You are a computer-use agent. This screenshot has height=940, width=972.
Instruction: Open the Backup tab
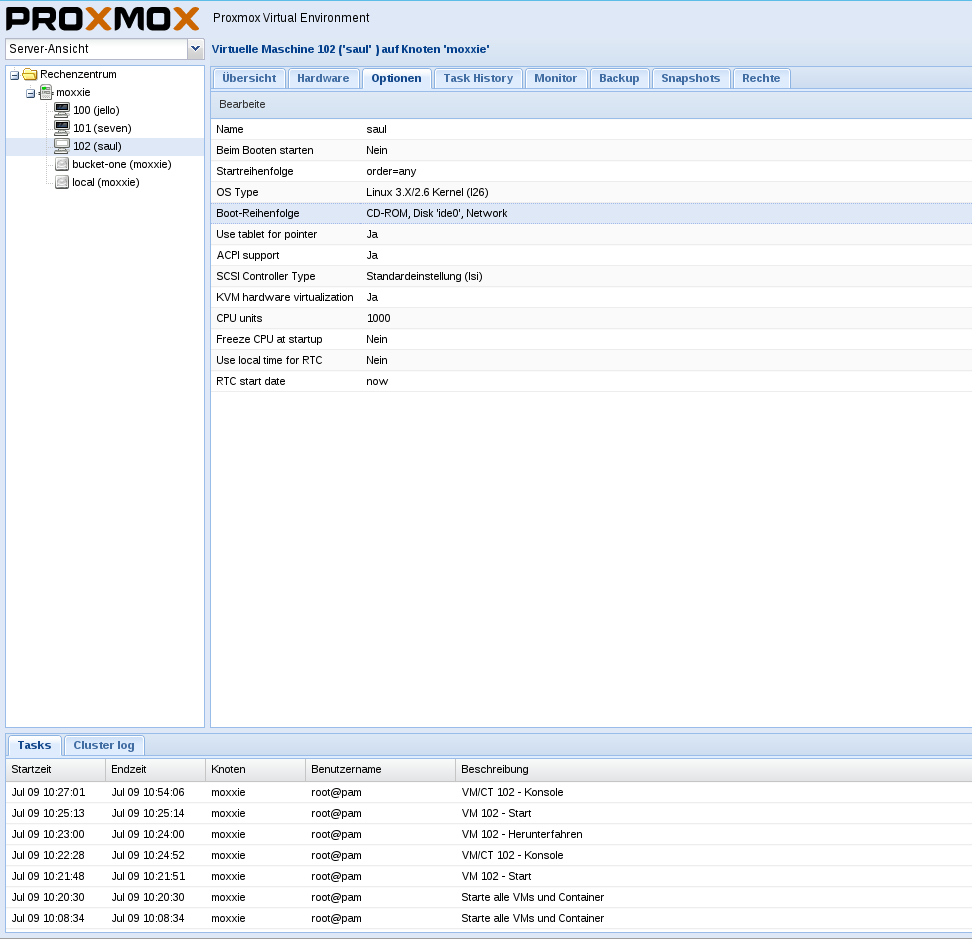coord(619,78)
